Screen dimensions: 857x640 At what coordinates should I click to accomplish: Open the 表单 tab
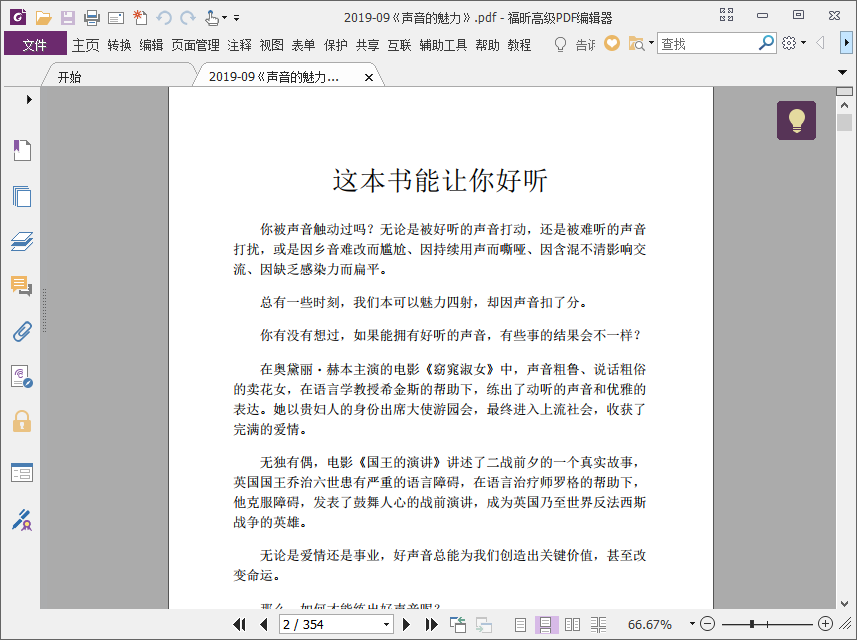coord(303,45)
